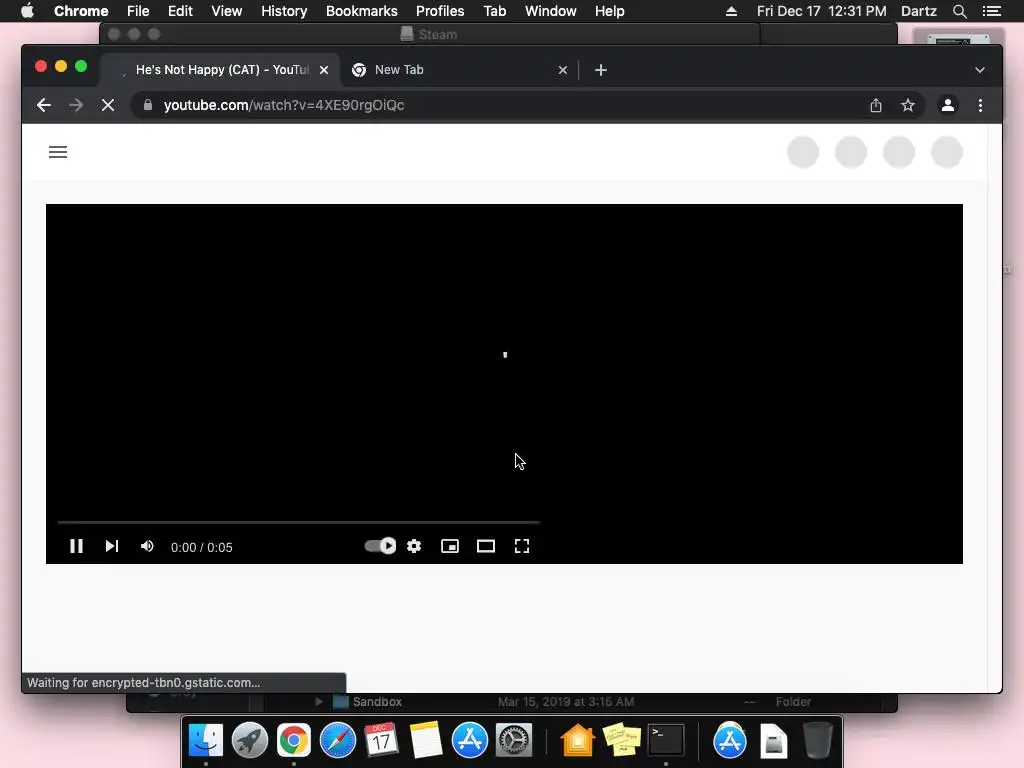Go back in Chrome
Image resolution: width=1024 pixels, height=768 pixels.
pos(44,105)
